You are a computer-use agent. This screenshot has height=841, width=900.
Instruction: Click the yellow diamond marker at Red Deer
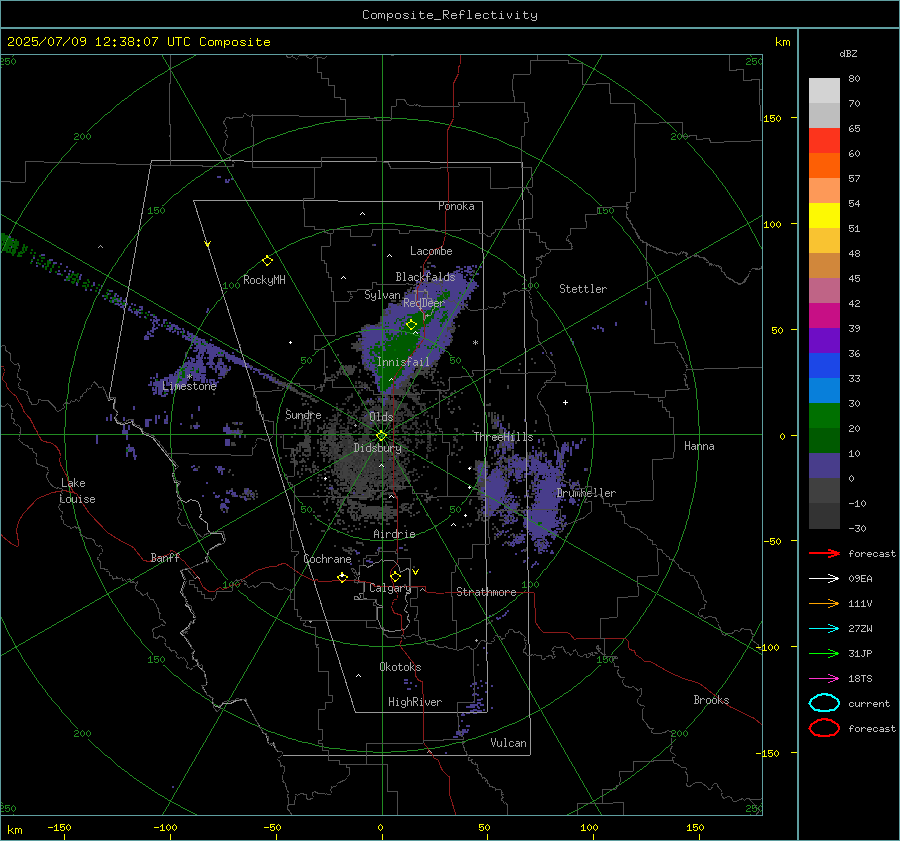tap(411, 325)
